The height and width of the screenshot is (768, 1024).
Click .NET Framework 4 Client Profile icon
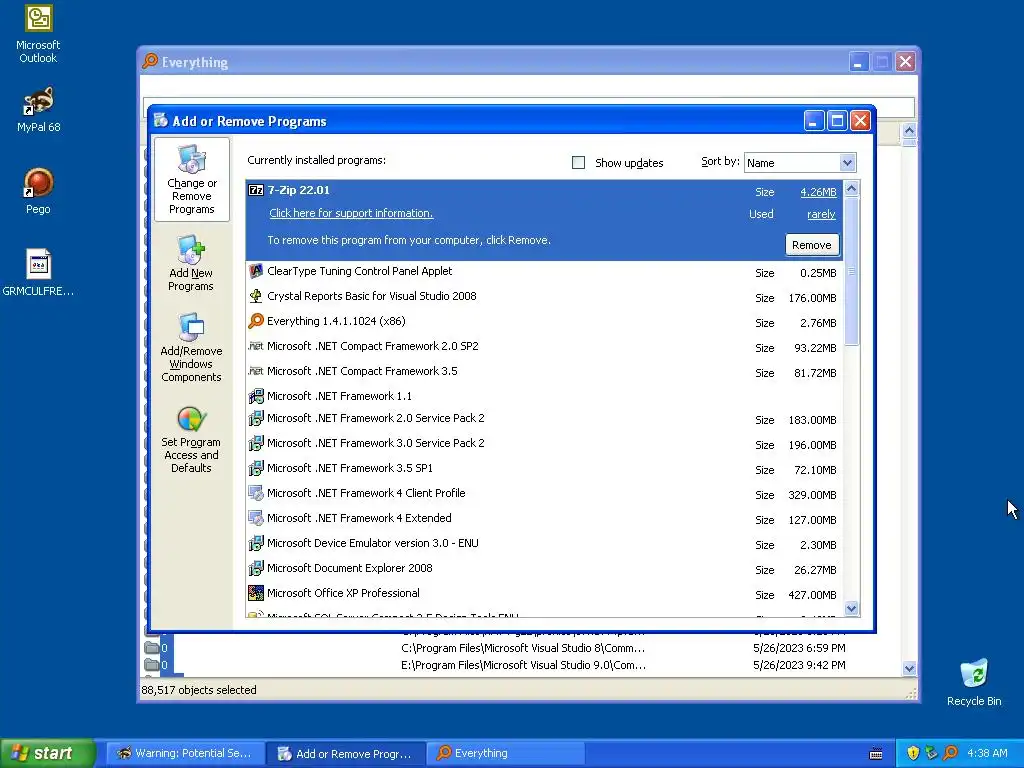256,493
